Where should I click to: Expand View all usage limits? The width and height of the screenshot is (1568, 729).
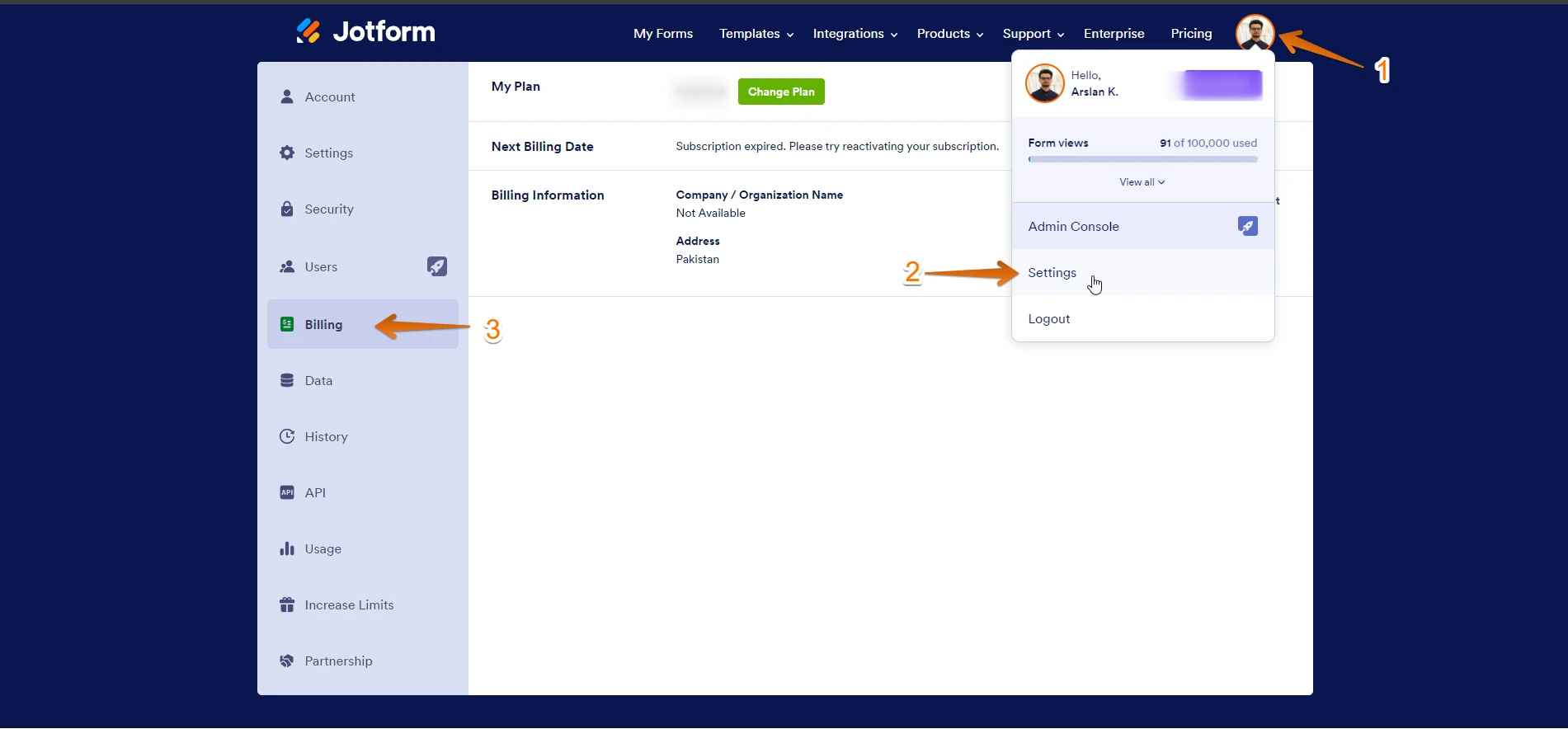(x=1142, y=182)
